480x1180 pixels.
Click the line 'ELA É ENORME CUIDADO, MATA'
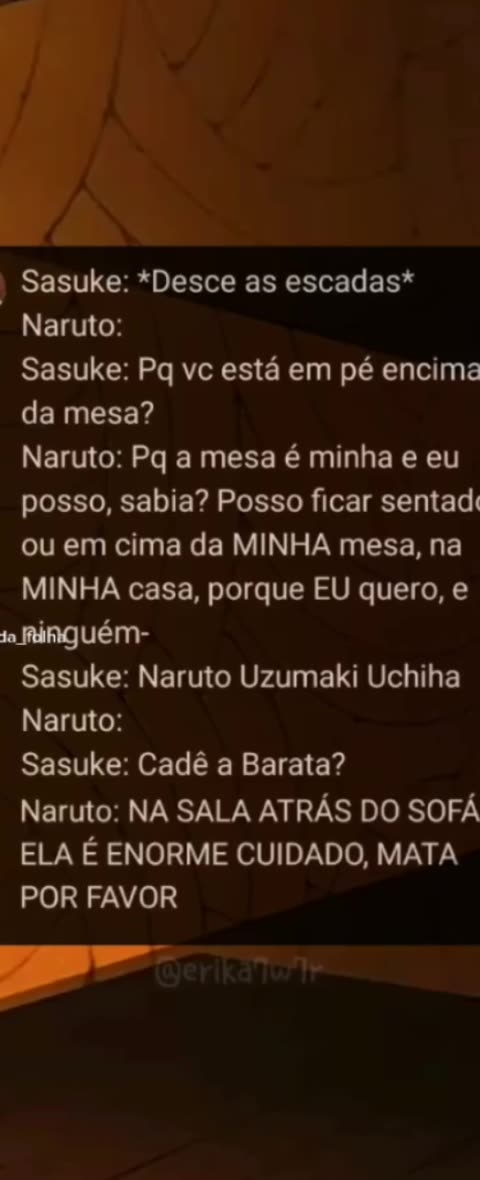(x=238, y=854)
